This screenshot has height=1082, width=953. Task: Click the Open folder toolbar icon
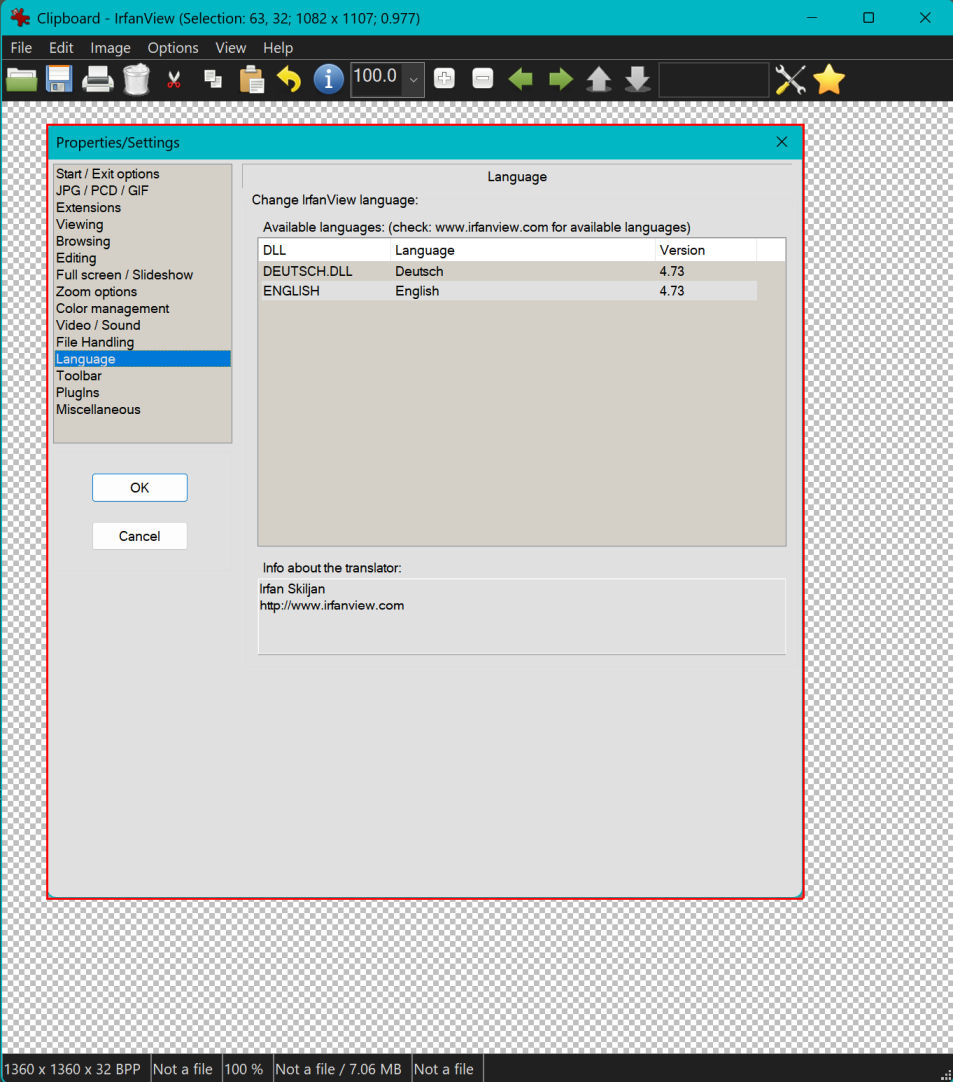pyautogui.click(x=22, y=79)
